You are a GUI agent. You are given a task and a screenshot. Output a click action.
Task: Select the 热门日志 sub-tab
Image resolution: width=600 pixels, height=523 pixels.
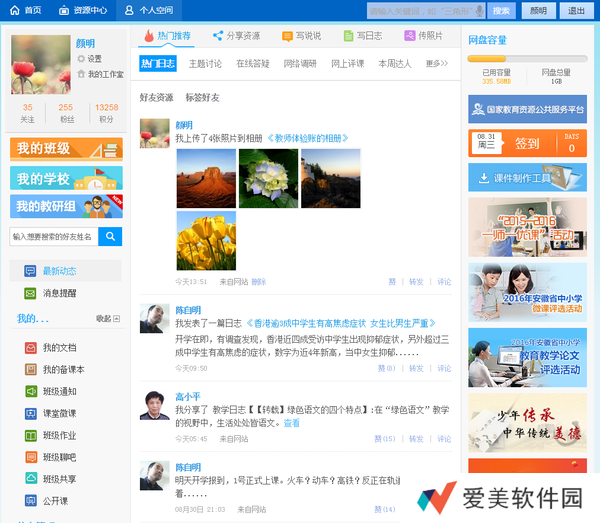[x=158, y=63]
